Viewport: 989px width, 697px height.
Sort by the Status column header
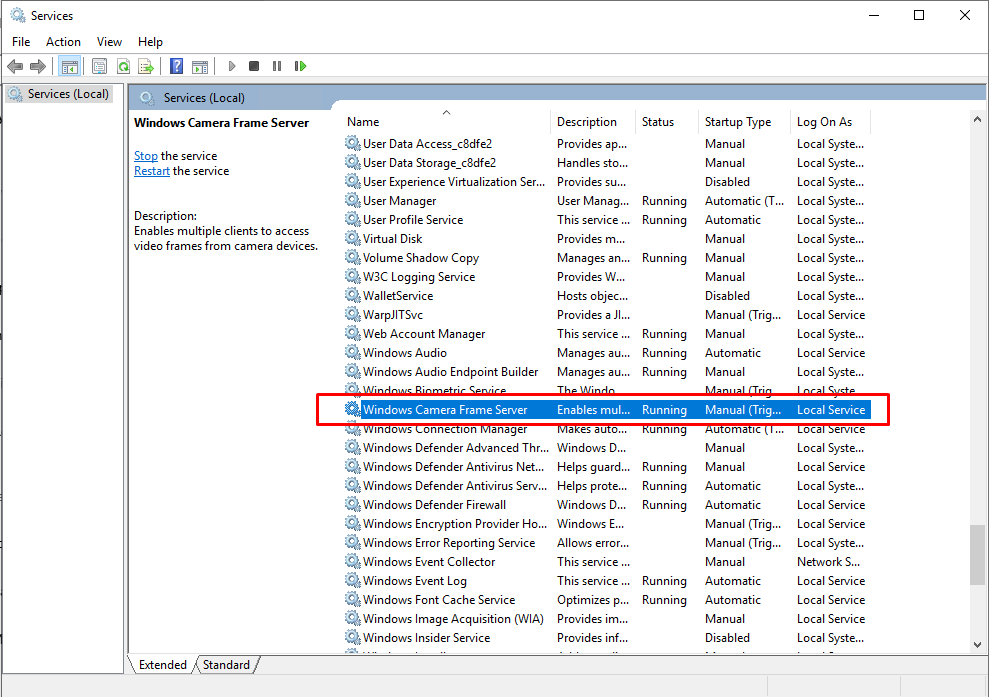pos(667,122)
